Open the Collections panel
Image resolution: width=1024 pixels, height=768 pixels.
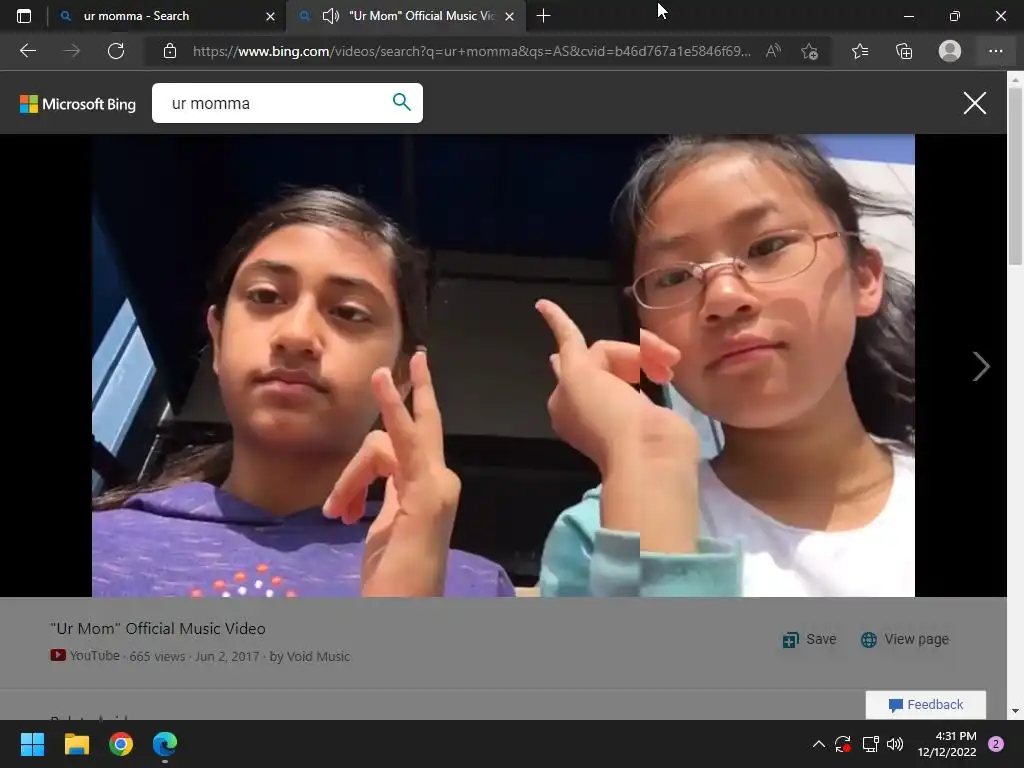pos(904,51)
